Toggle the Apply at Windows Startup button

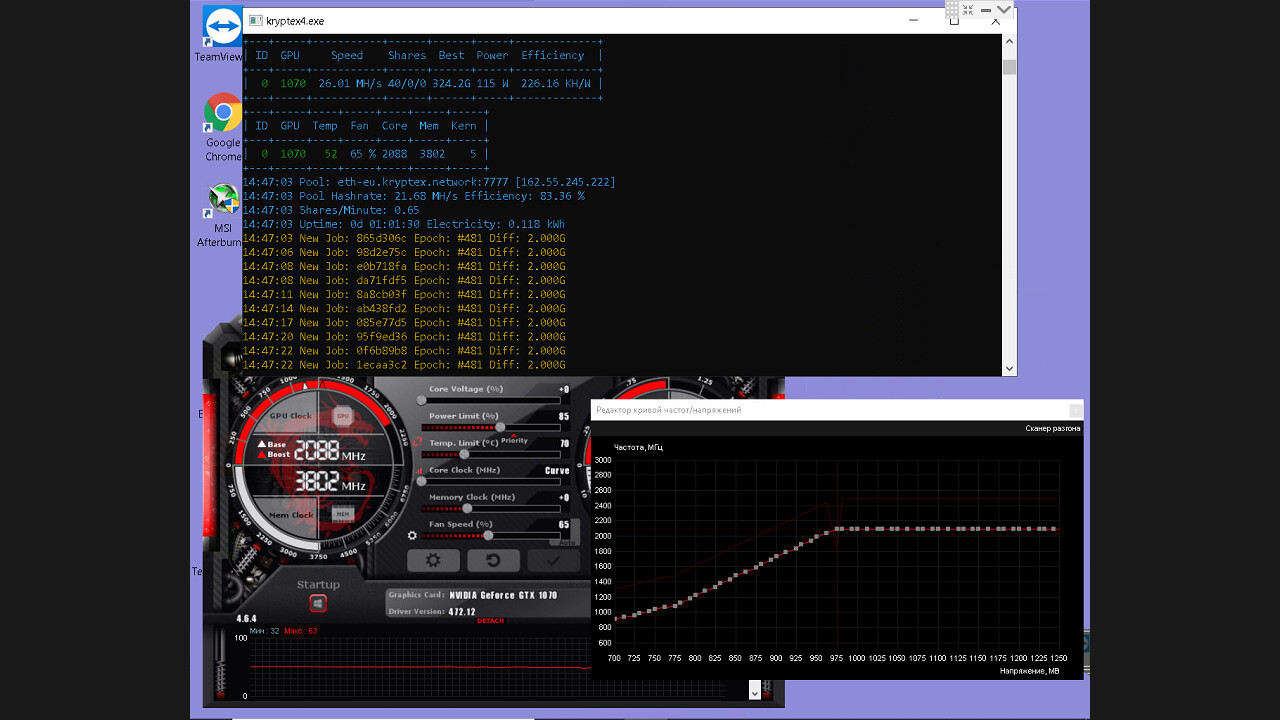(x=318, y=603)
